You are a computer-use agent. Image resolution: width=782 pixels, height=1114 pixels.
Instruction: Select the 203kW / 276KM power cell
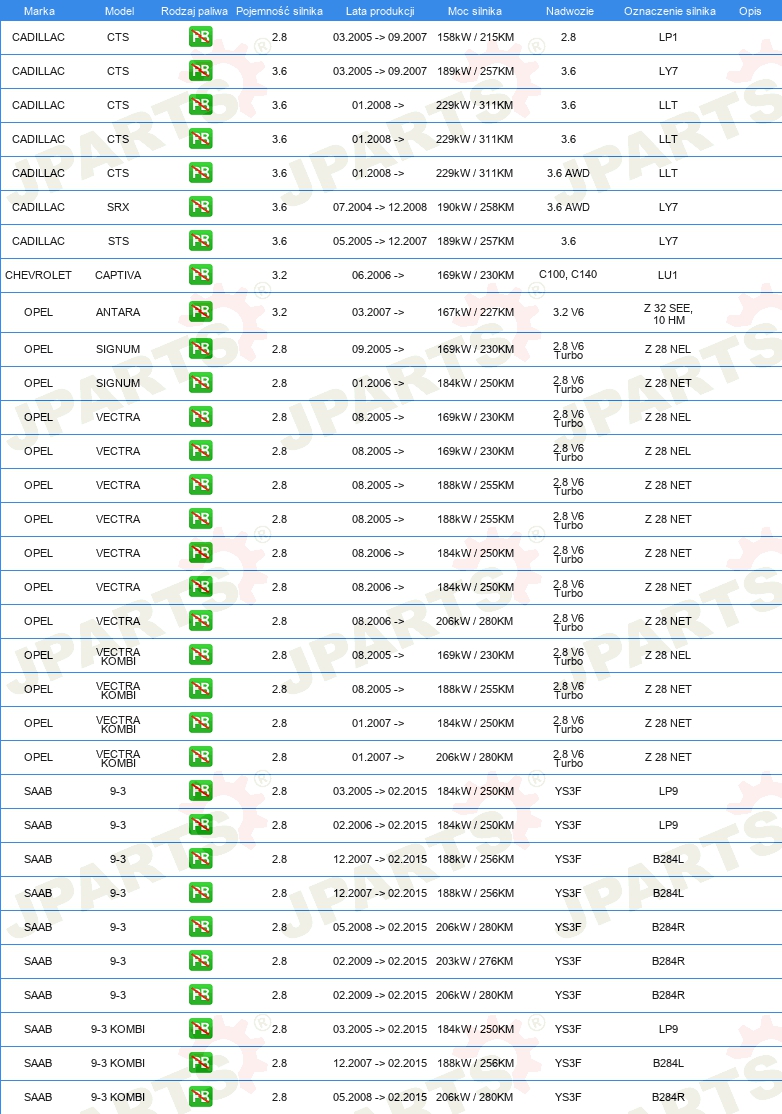pos(475,961)
